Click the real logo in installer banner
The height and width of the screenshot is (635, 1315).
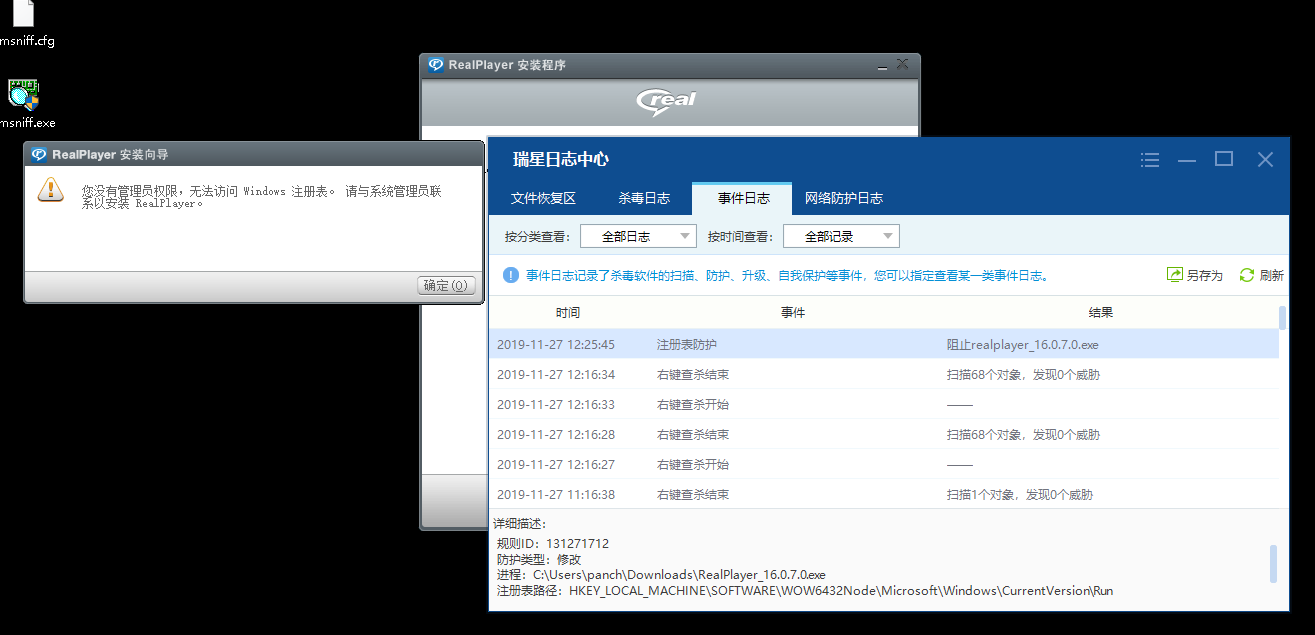coord(666,101)
